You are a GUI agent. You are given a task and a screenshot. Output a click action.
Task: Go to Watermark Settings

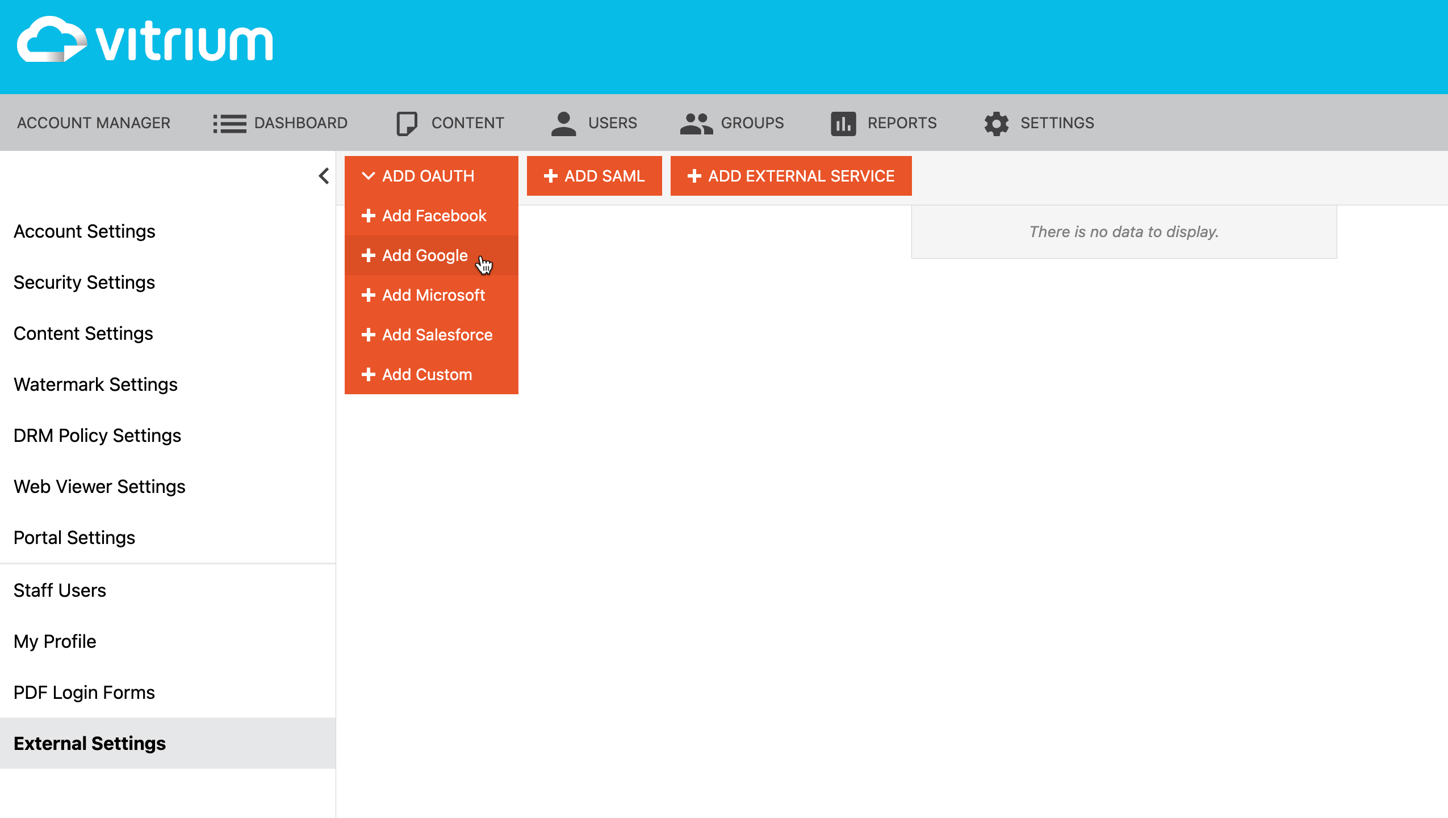pyautogui.click(x=95, y=385)
